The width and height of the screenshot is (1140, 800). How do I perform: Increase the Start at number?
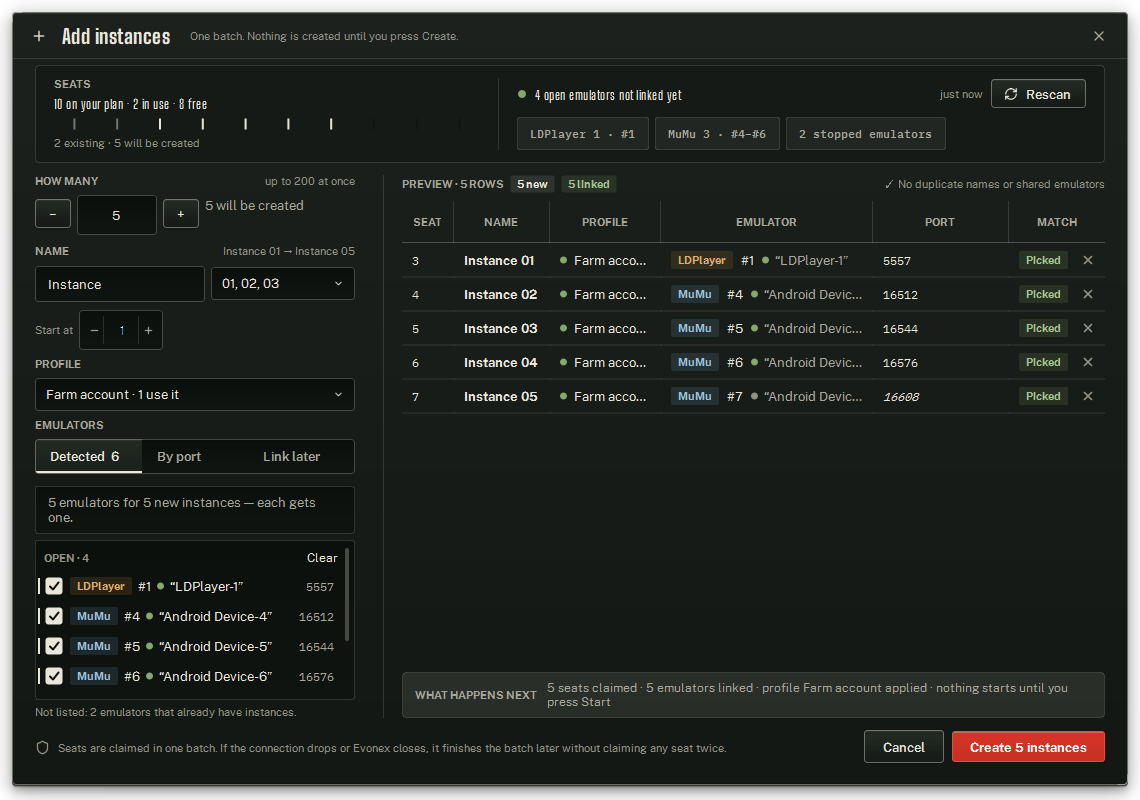(x=148, y=330)
